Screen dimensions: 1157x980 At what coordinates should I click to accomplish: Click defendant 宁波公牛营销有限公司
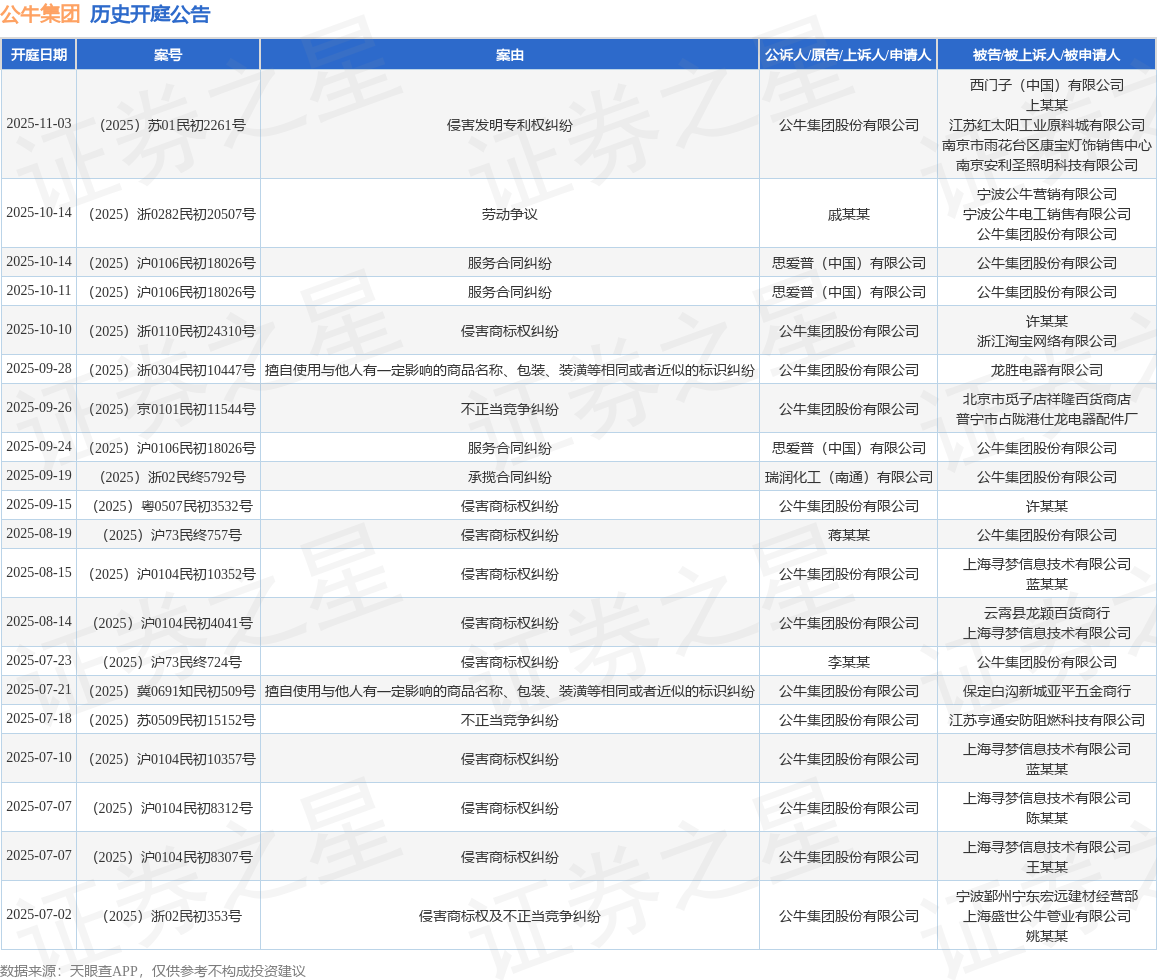[x=1047, y=194]
